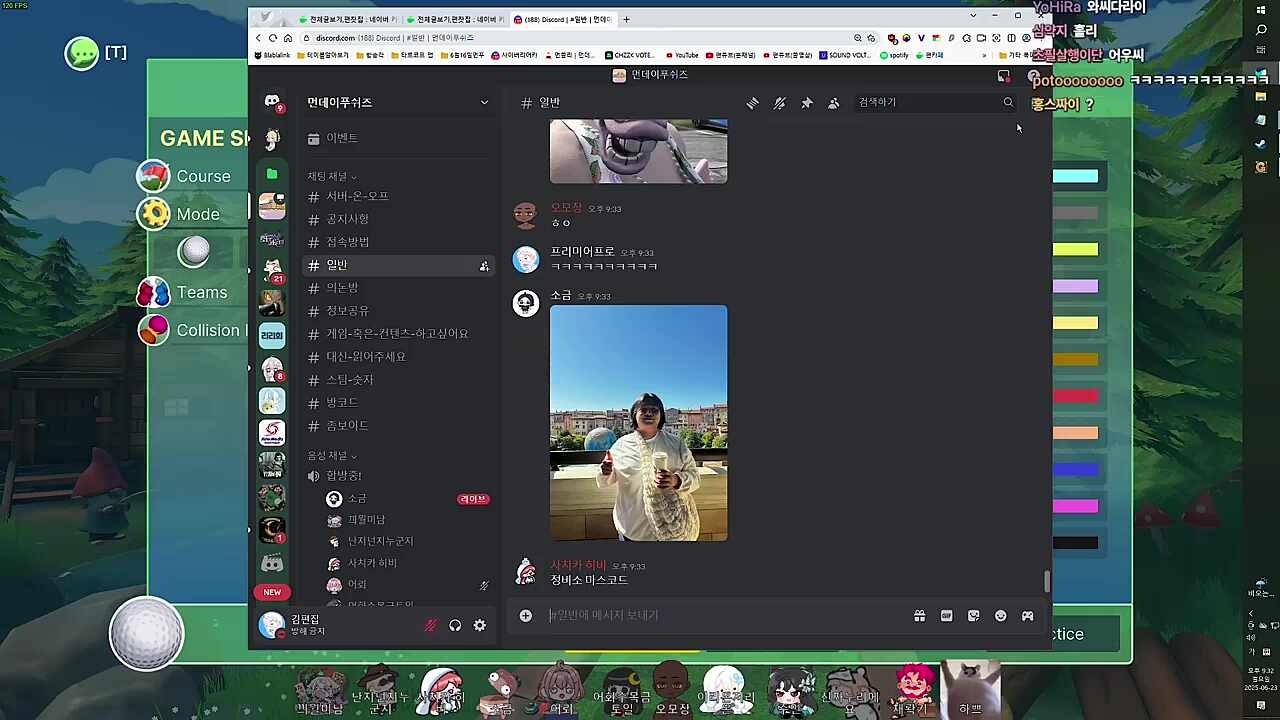Toggle headphone deafen in user panel
This screenshot has height=720, width=1280.
[x=455, y=625]
